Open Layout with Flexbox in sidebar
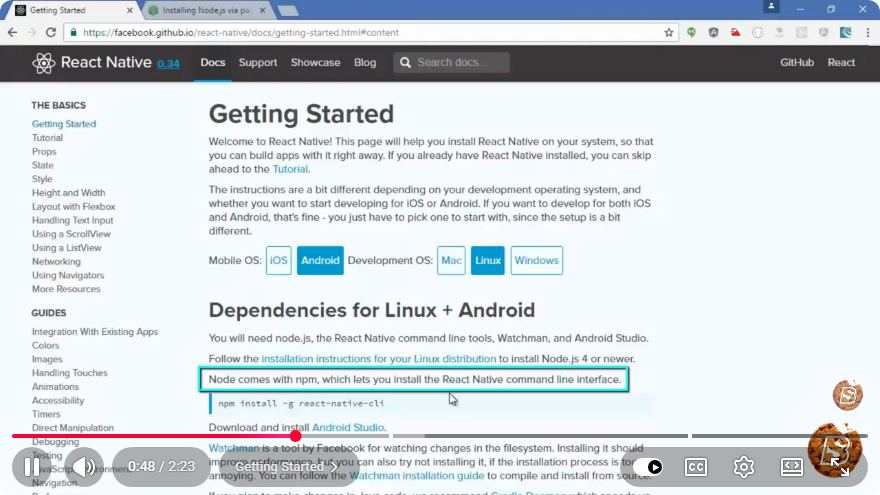880x495 pixels. click(x=74, y=207)
